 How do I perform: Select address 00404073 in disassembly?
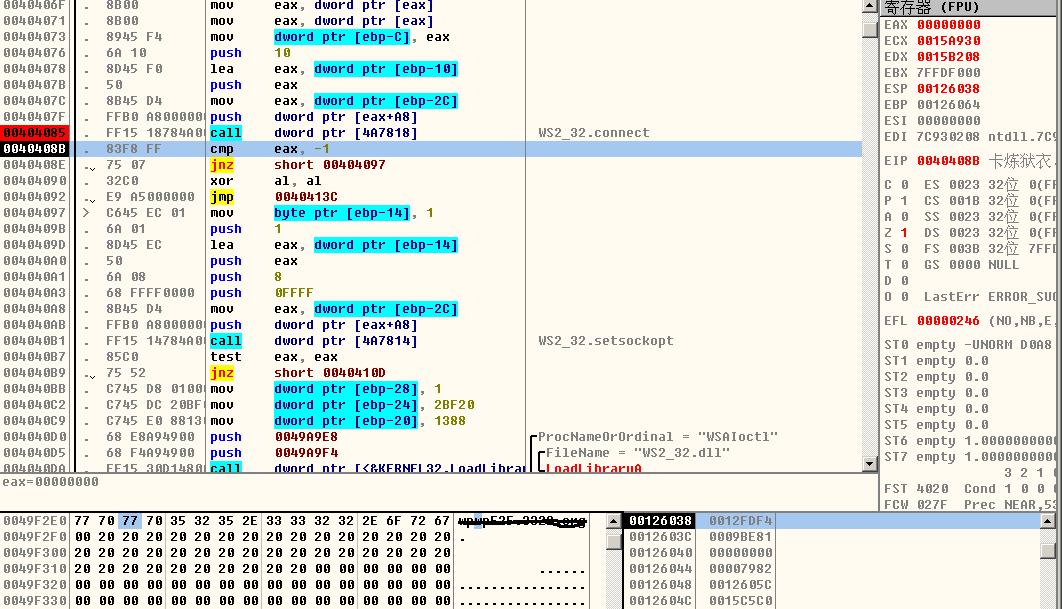[35, 37]
